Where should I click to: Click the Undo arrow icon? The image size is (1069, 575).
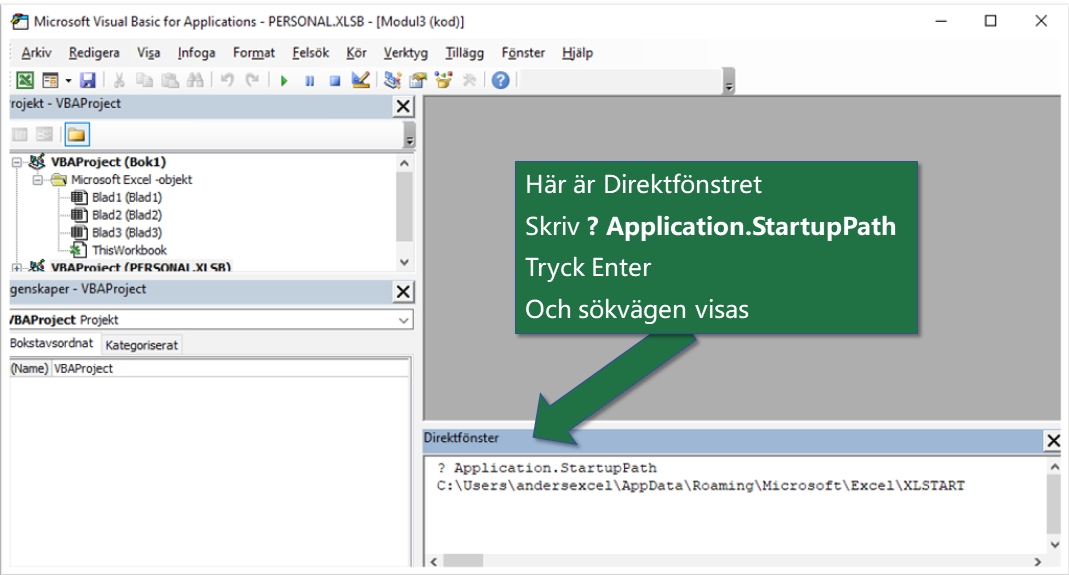pyautogui.click(x=227, y=80)
